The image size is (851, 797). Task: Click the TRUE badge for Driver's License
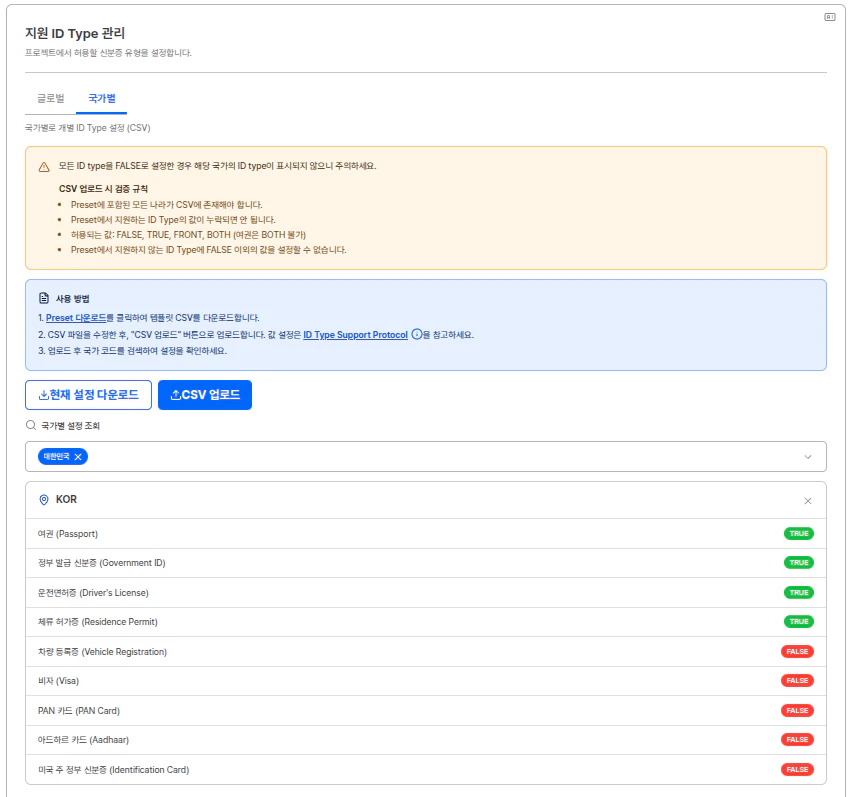pos(798,592)
